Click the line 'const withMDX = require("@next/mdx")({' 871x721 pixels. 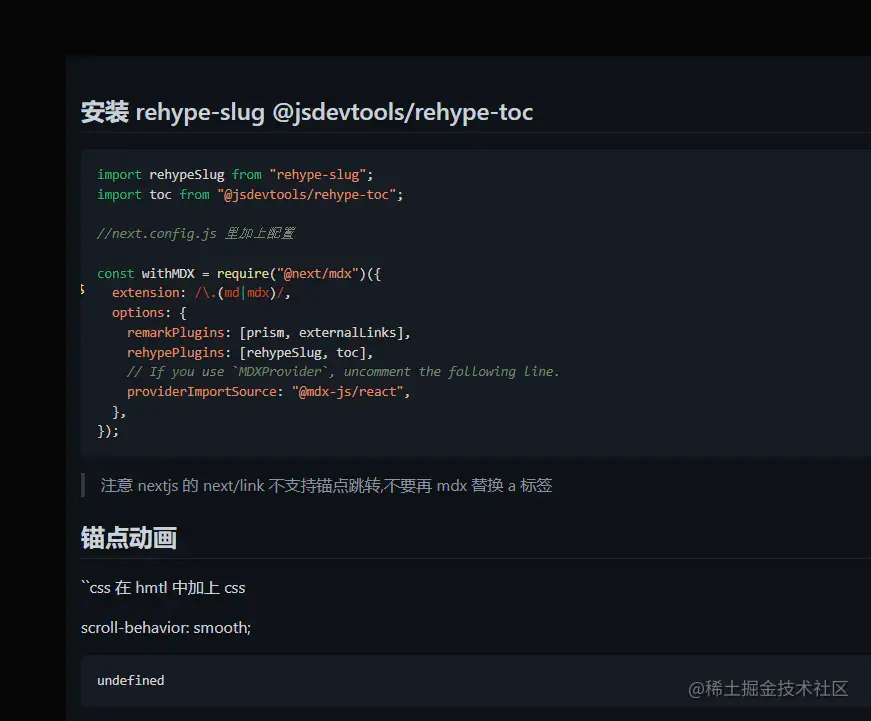pyautogui.click(x=239, y=273)
